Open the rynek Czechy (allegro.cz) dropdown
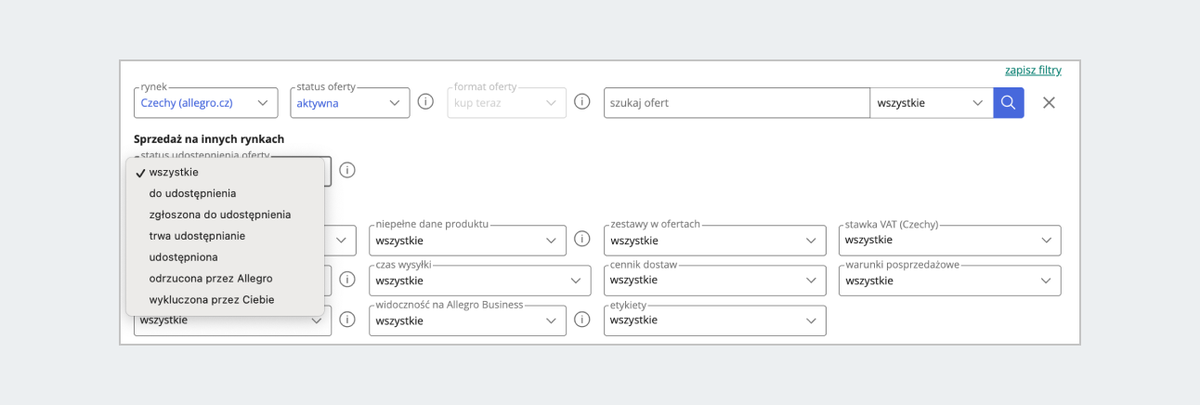Screen dimensions: 1200x405 pyautogui.click(x=205, y=103)
